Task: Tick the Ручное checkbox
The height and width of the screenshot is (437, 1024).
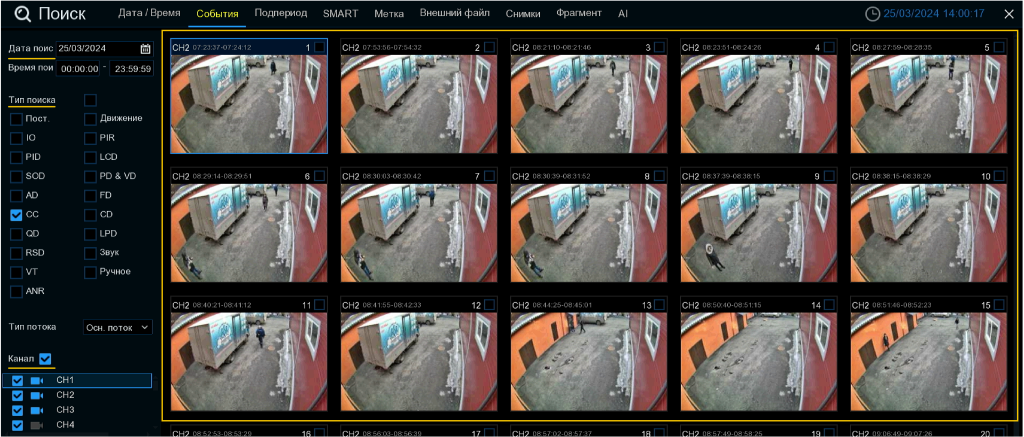Action: click(x=90, y=272)
